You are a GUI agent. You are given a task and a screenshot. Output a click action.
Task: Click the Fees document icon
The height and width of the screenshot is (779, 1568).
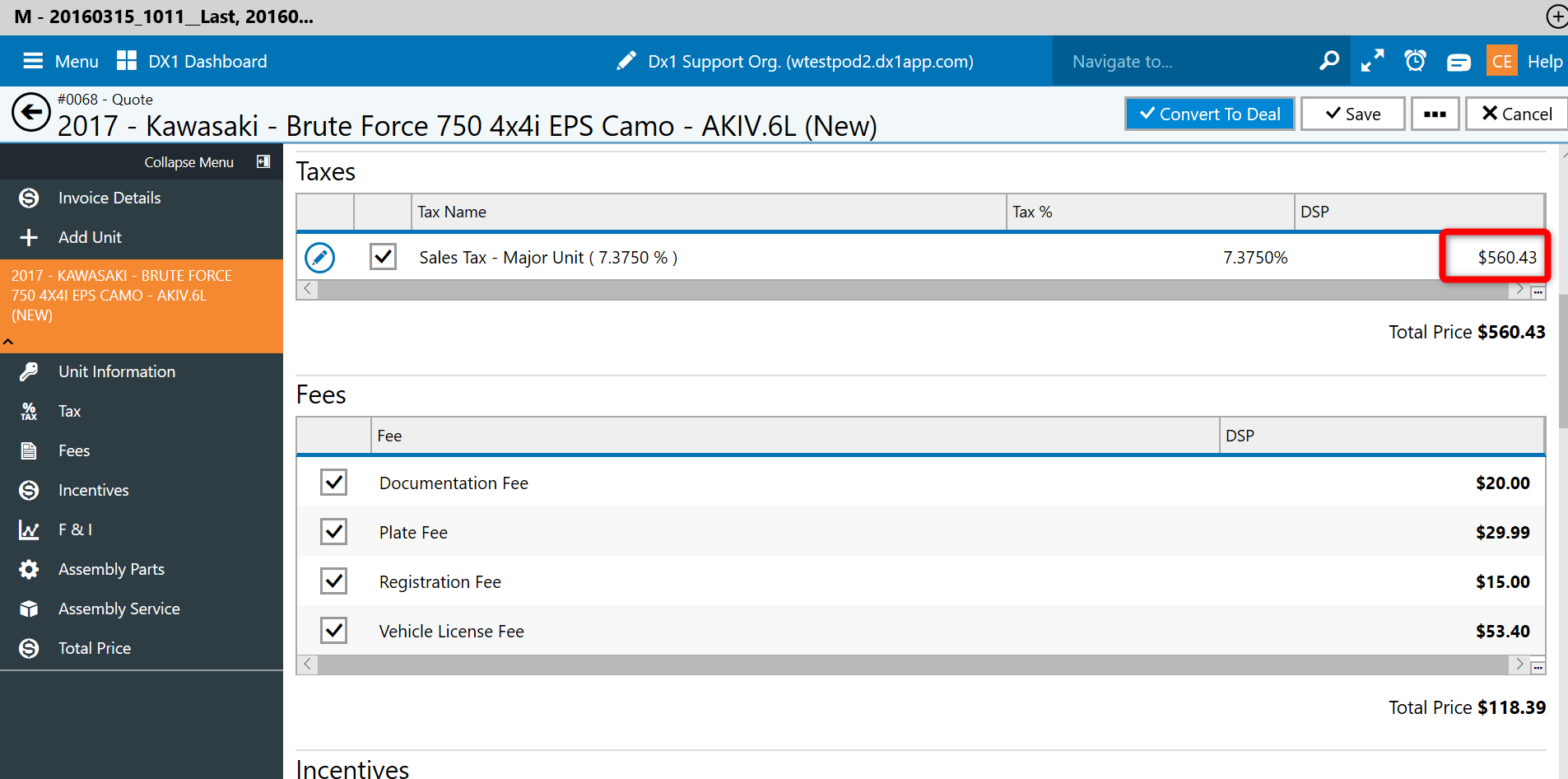(x=29, y=450)
